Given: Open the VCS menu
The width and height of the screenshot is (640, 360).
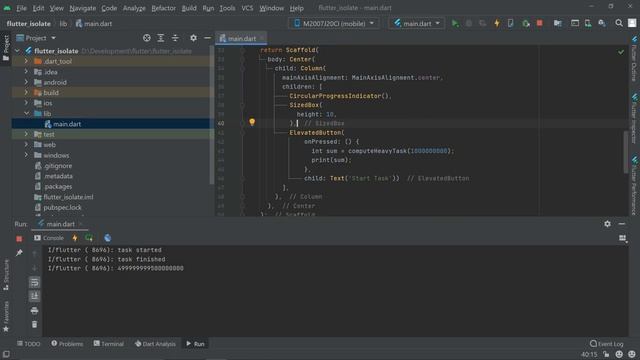Looking at the screenshot, I should [x=247, y=8].
